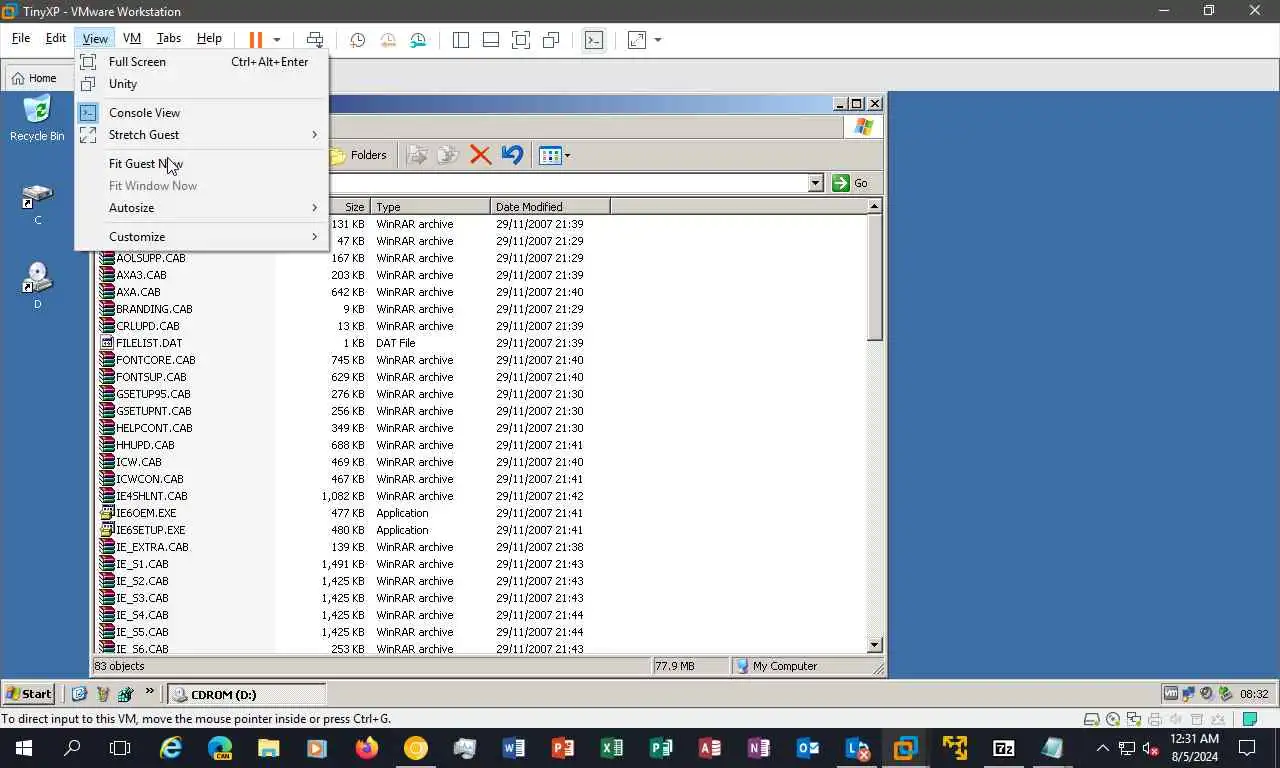1280x768 pixels.
Task: Click the muted volume tray icon
Action: tap(1150, 747)
